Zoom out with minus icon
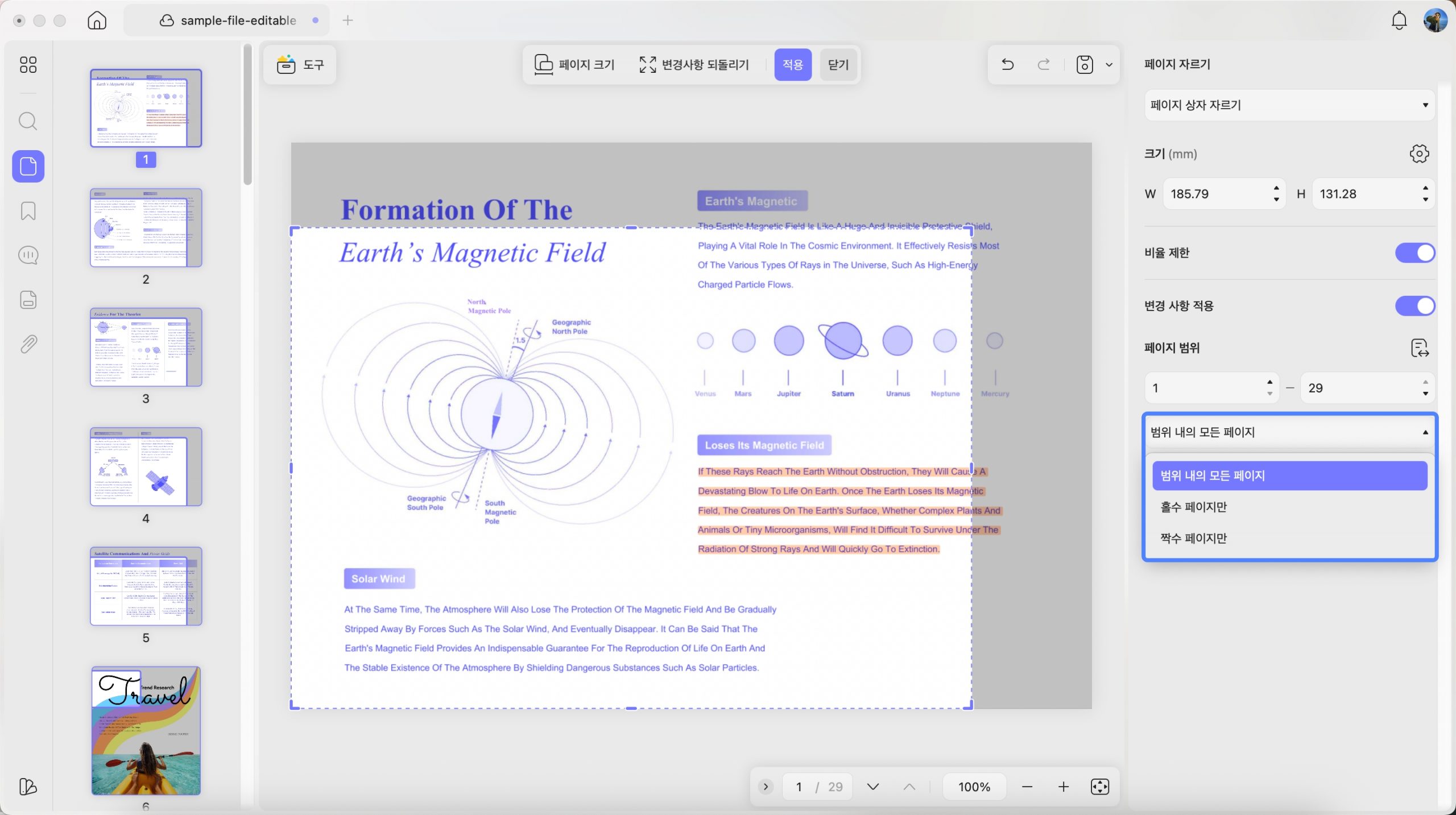The image size is (1456, 815). click(x=1027, y=787)
